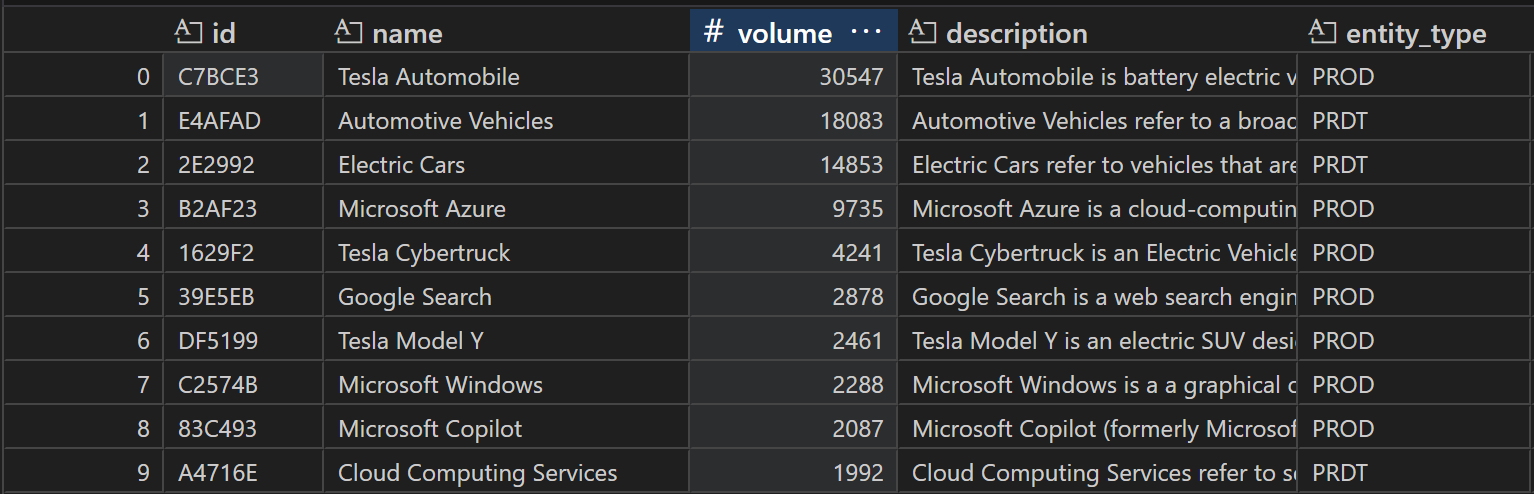Image resolution: width=1534 pixels, height=494 pixels.
Task: Click entity_type PROD in Microsoft Windows row
Action: [1416, 385]
